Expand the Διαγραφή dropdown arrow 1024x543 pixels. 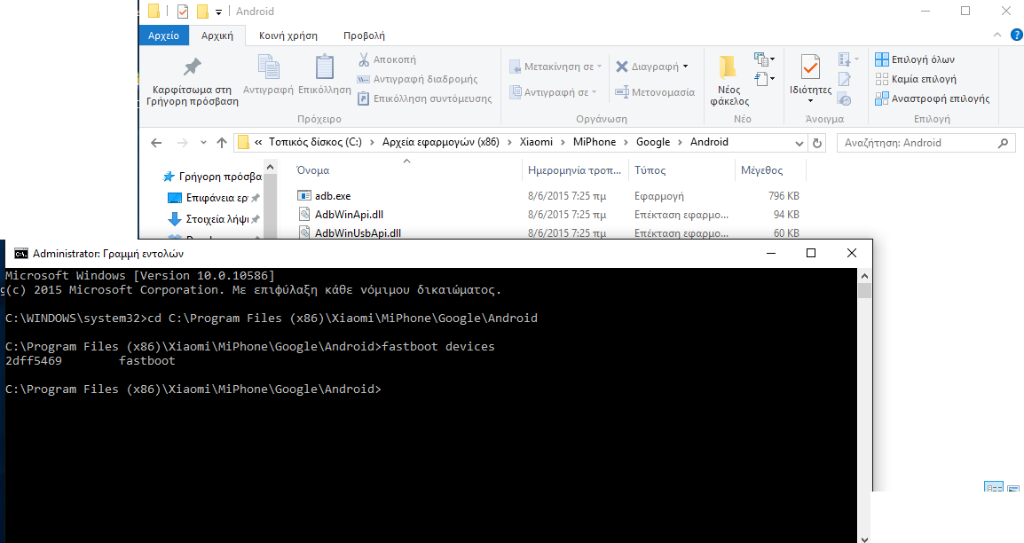pyautogui.click(x=685, y=67)
